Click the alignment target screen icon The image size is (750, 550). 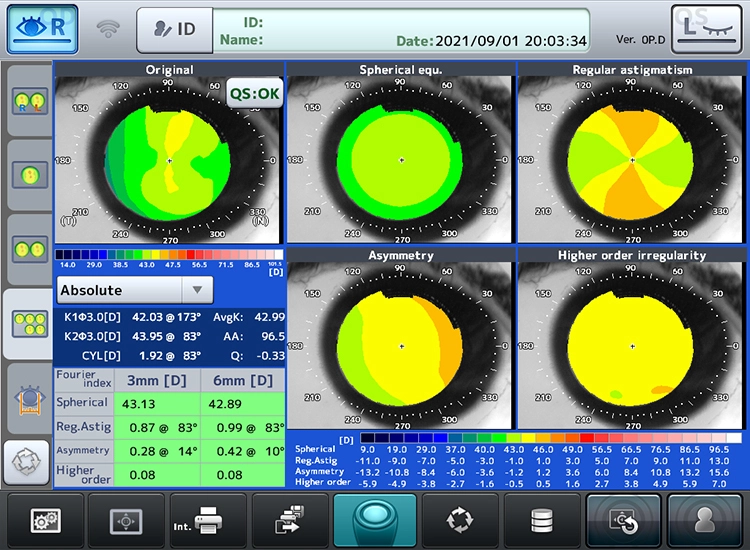(x=125, y=520)
